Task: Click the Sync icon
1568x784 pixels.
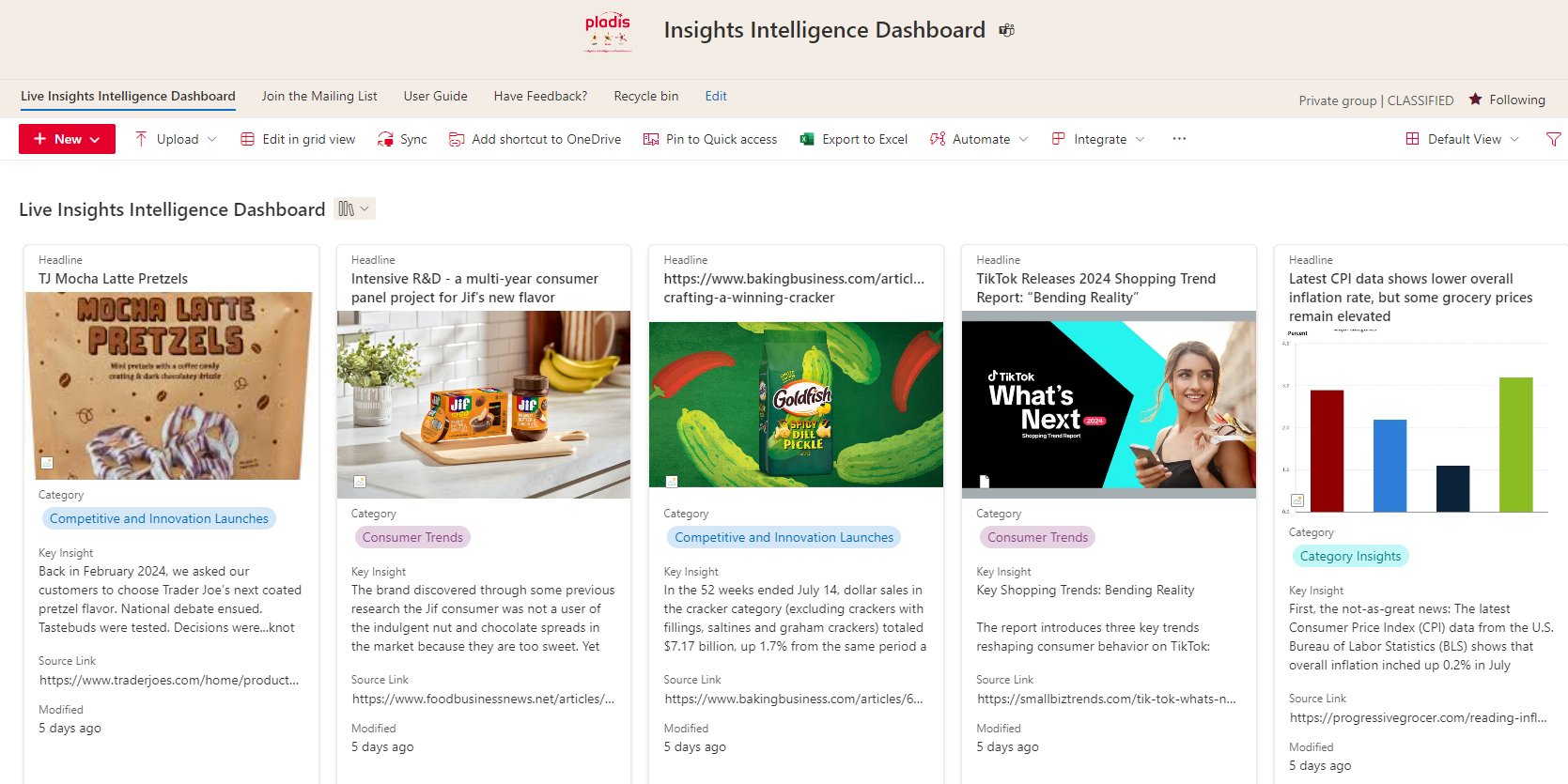Action: click(385, 139)
